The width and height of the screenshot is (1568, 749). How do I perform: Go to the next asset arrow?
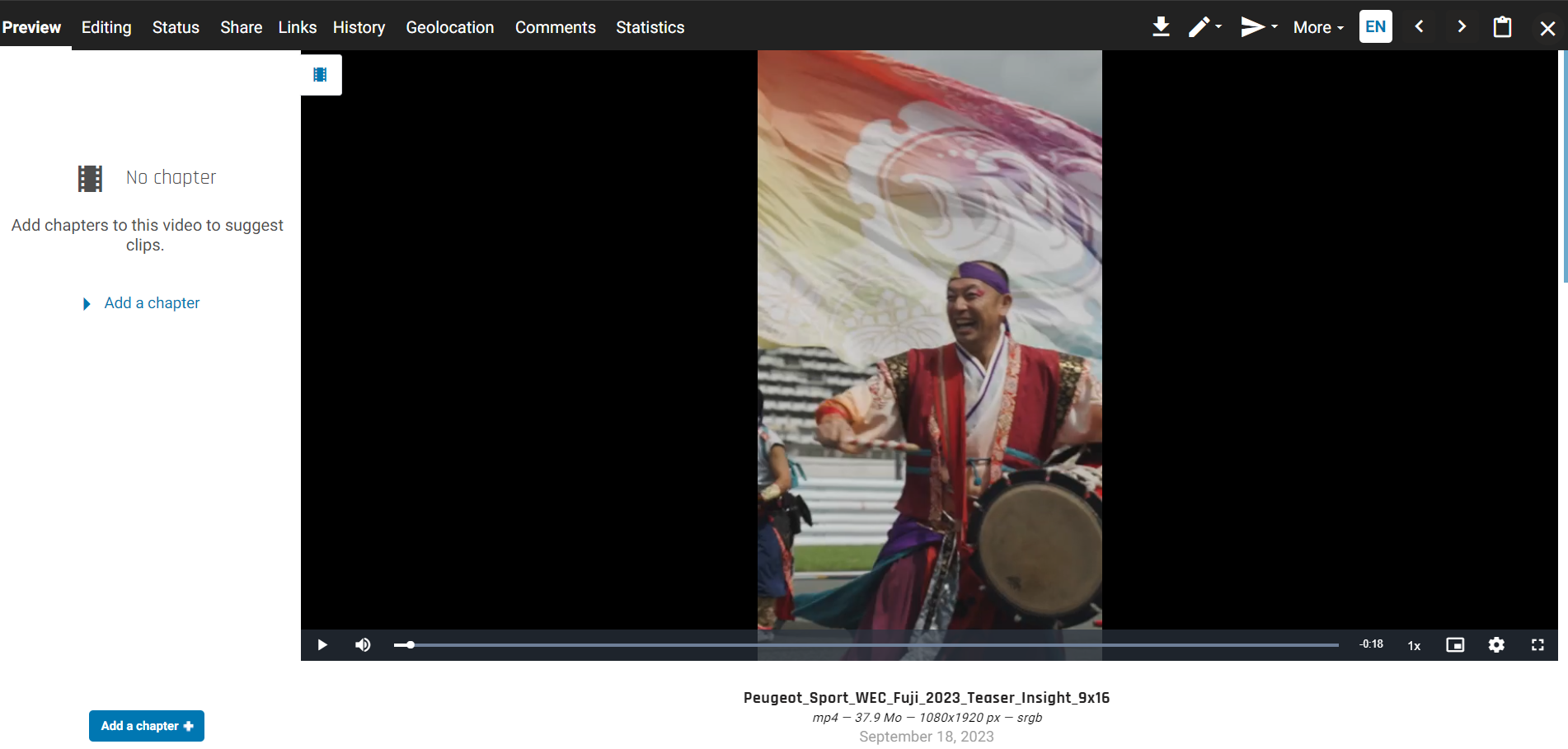1462,27
